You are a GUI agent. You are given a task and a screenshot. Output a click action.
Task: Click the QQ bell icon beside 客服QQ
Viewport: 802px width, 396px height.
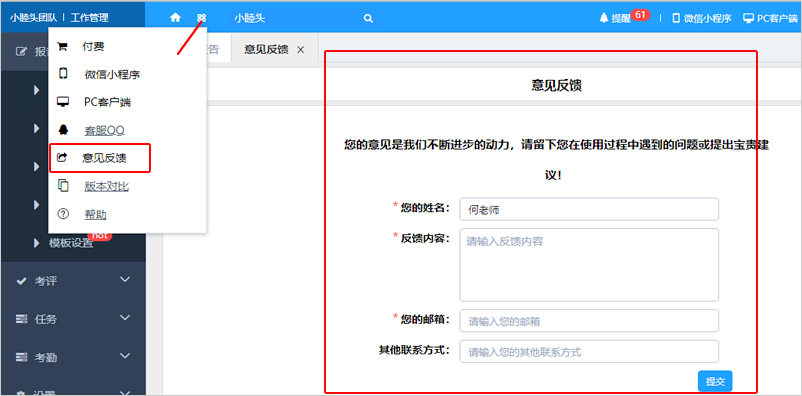coord(63,129)
